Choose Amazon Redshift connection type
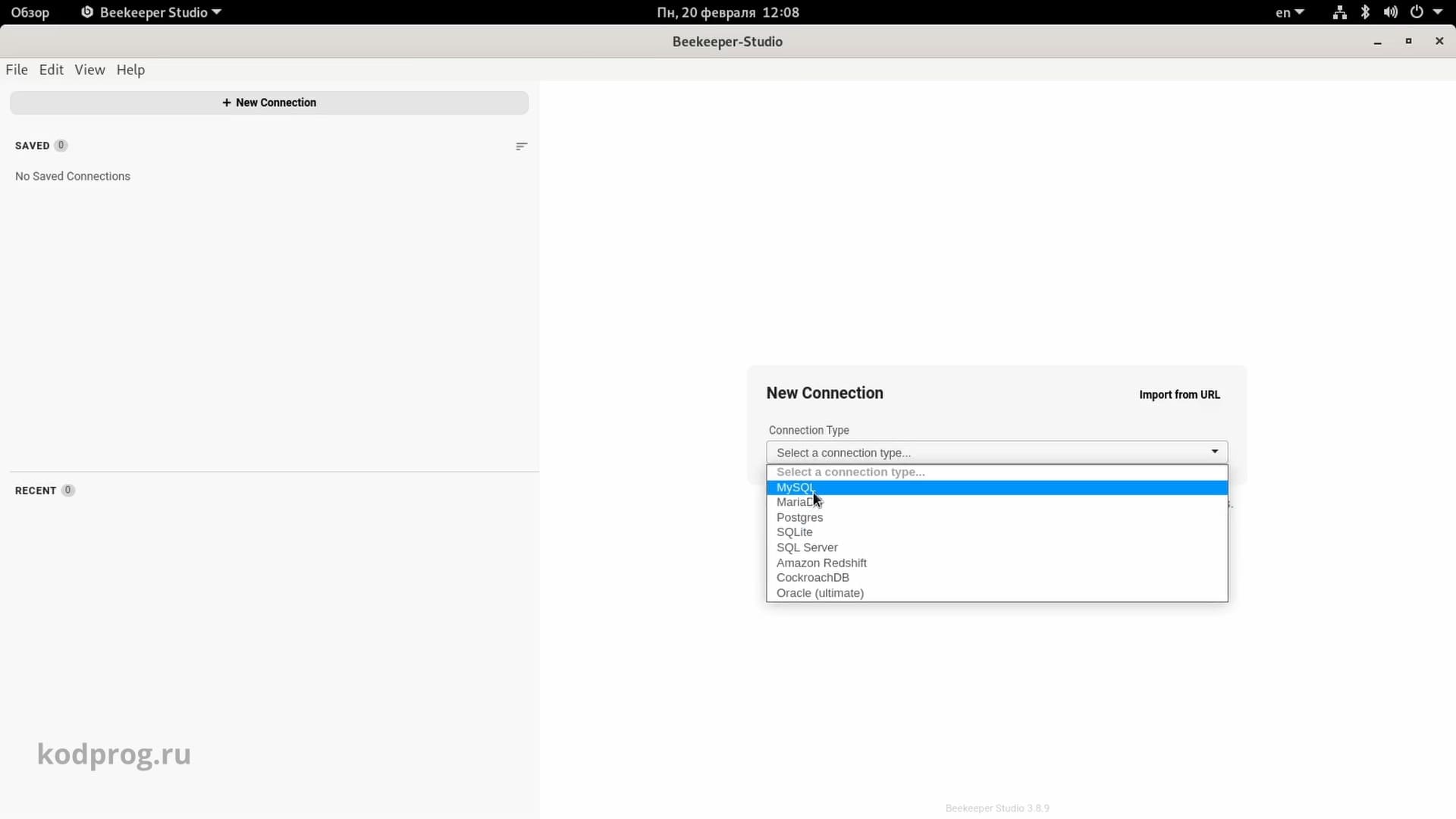This screenshot has height=819, width=1456. [x=996, y=563]
